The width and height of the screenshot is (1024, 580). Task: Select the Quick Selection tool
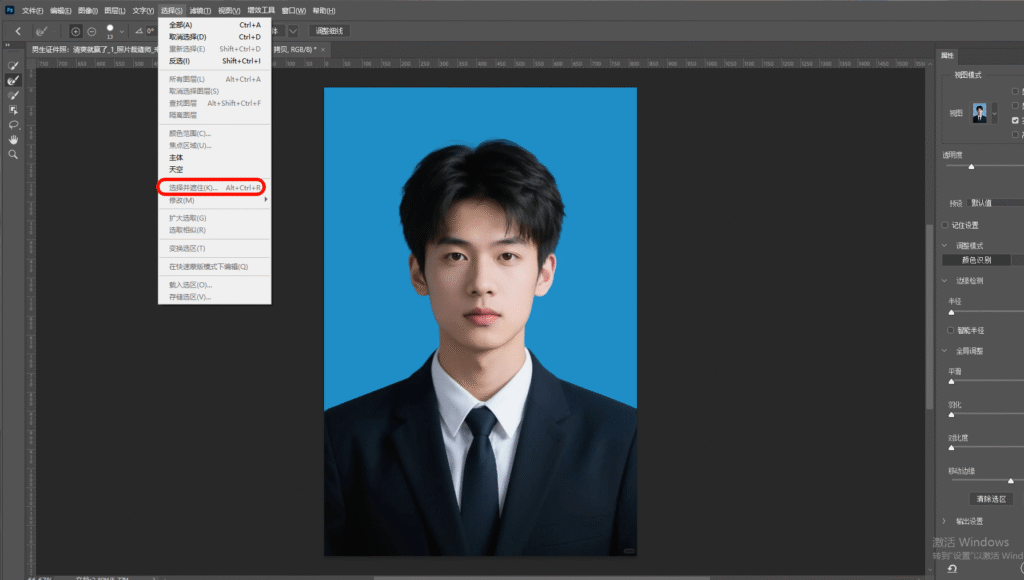[x=14, y=65]
